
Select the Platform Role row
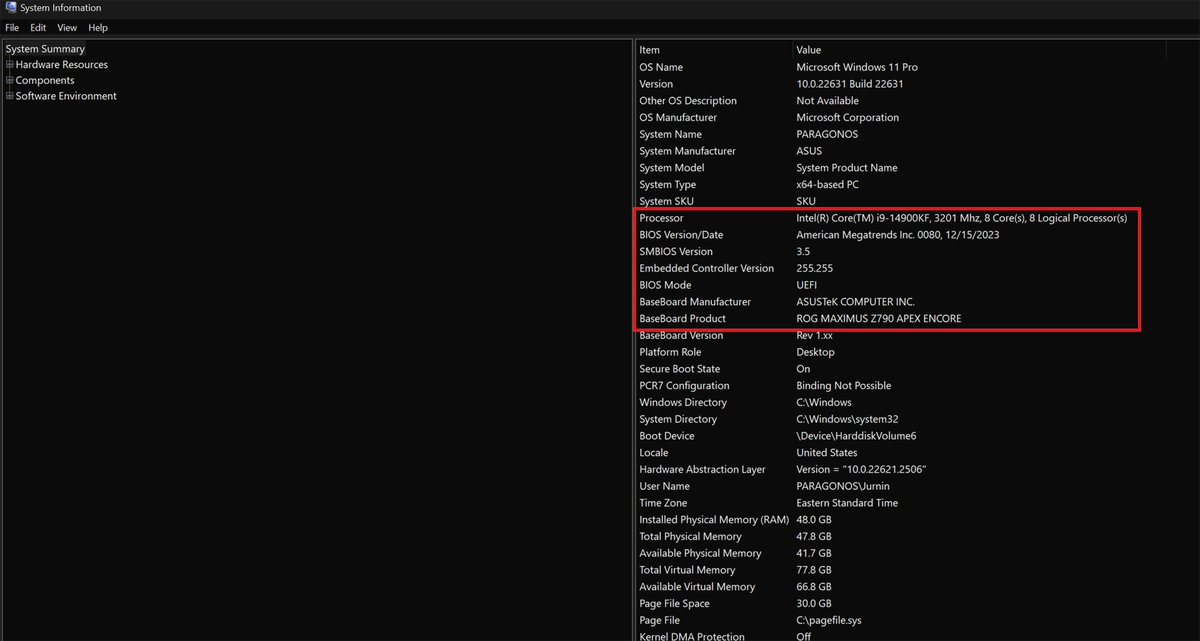tap(670, 352)
